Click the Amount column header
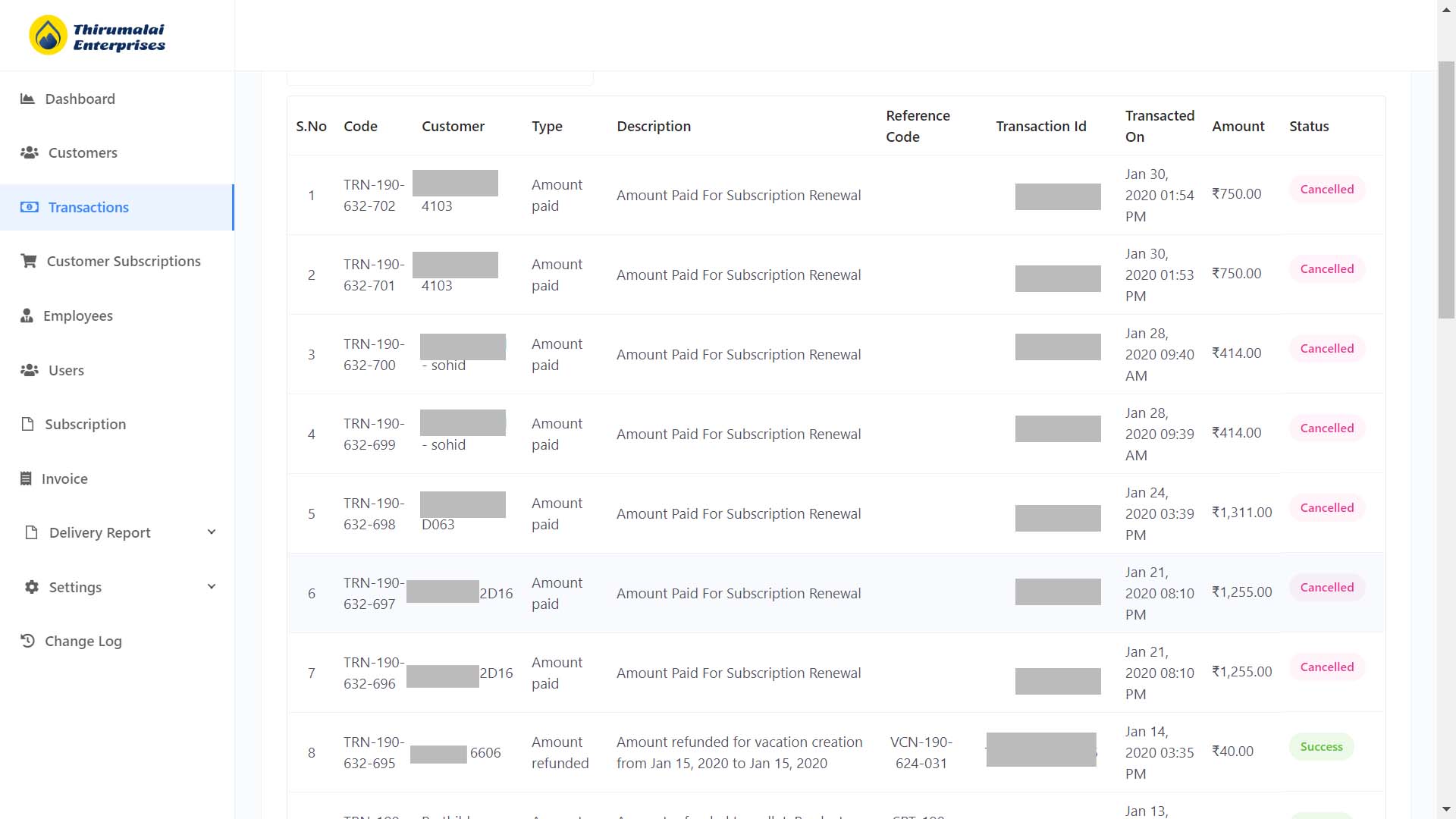This screenshot has width=1456, height=819. click(1238, 126)
